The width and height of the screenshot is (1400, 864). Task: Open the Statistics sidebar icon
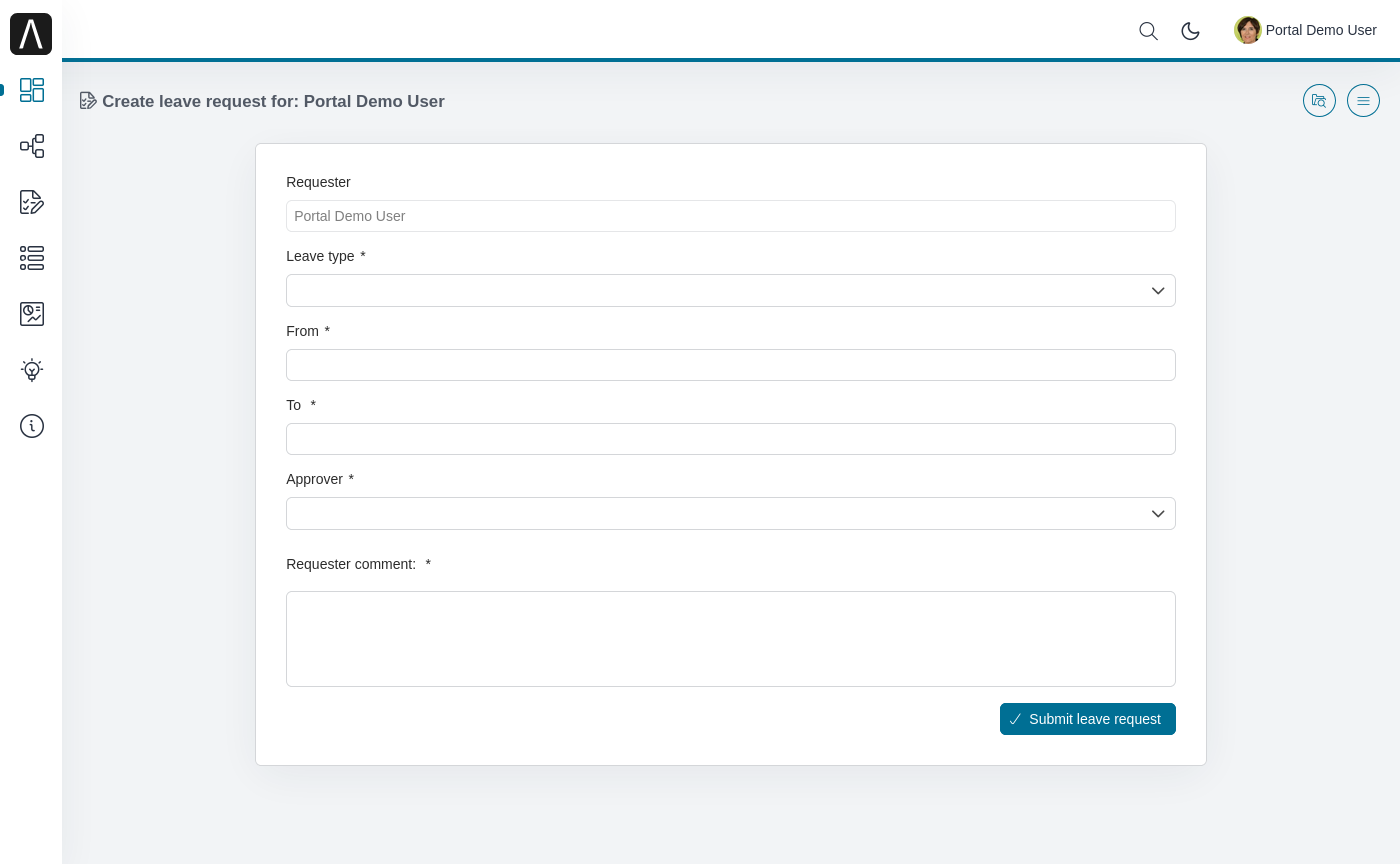pos(32,314)
